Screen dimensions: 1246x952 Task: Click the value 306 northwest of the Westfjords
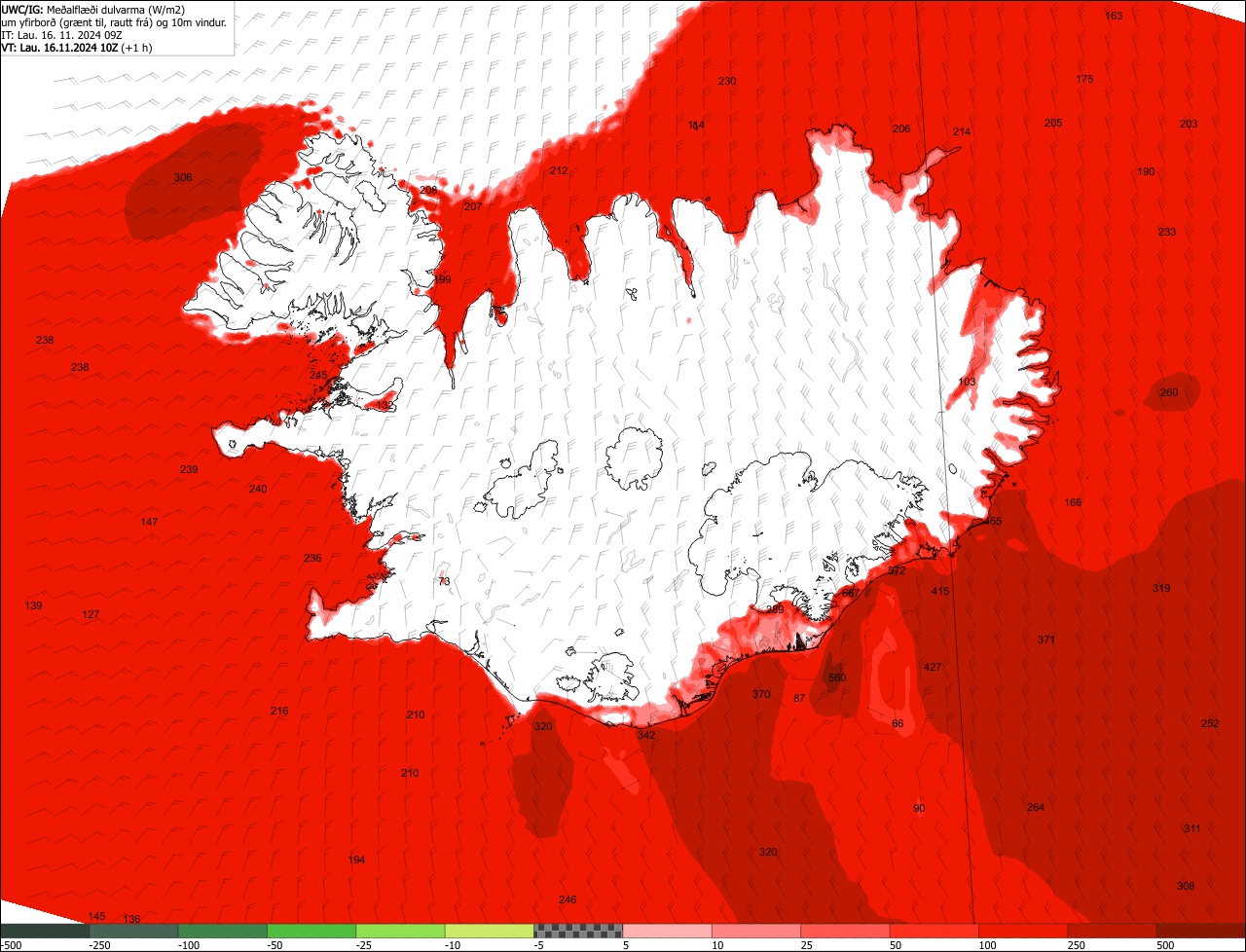(183, 177)
